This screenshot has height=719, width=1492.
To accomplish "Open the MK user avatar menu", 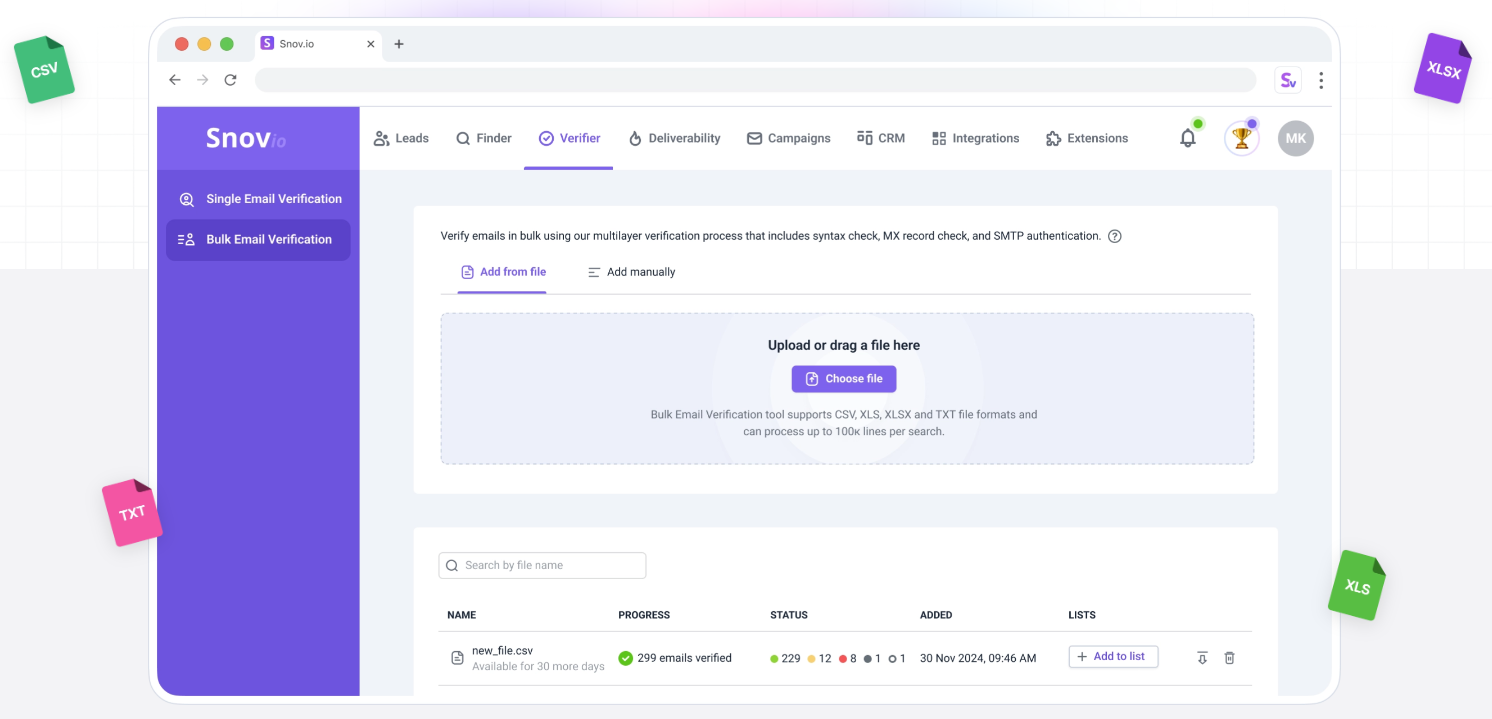I will tap(1296, 138).
